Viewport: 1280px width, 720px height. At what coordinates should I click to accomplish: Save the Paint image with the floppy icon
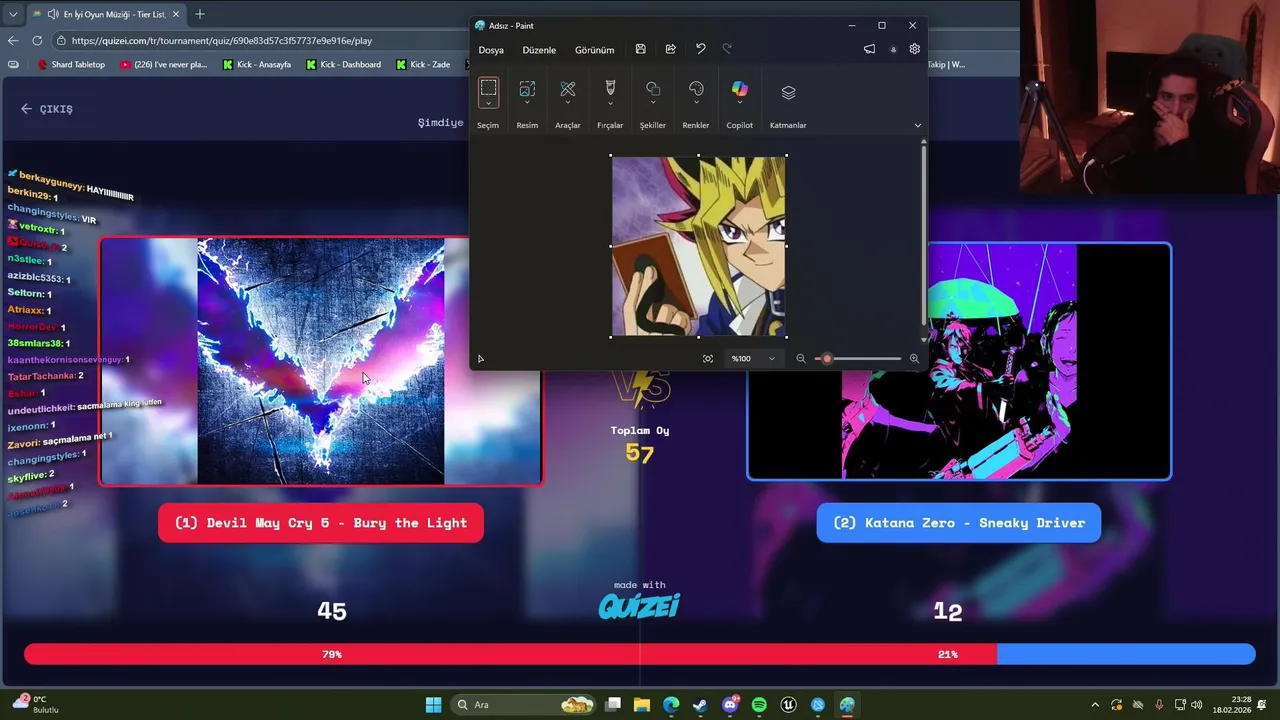[x=641, y=49]
